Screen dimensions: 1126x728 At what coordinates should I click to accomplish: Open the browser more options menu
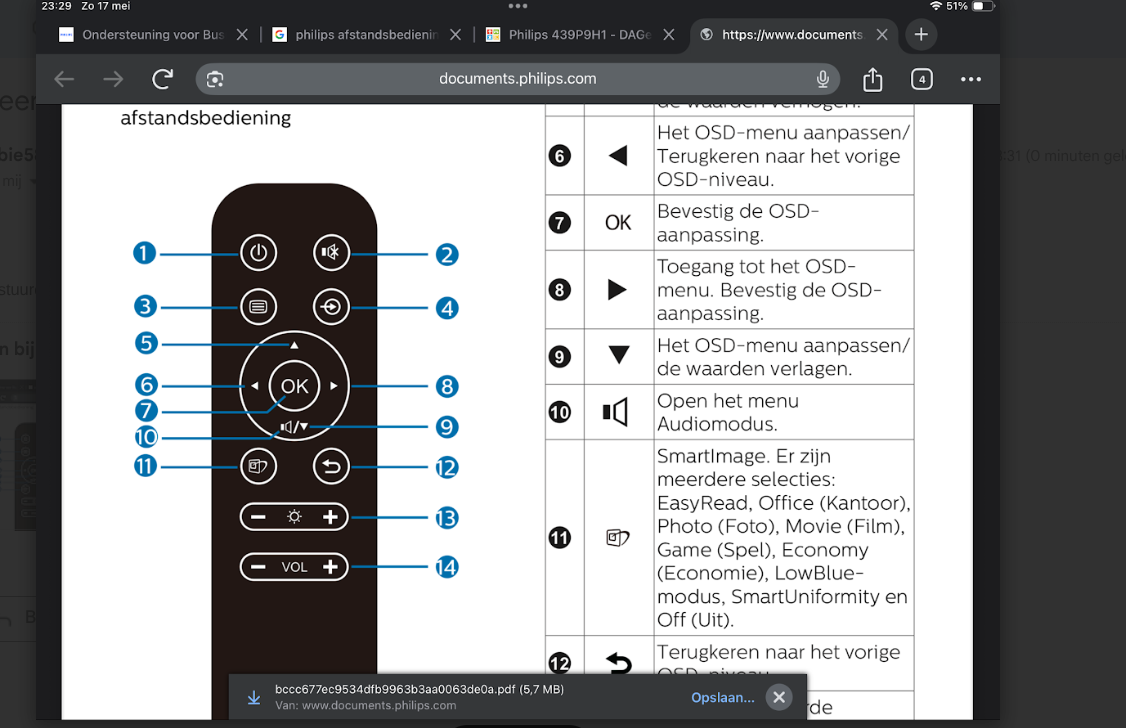tap(971, 79)
